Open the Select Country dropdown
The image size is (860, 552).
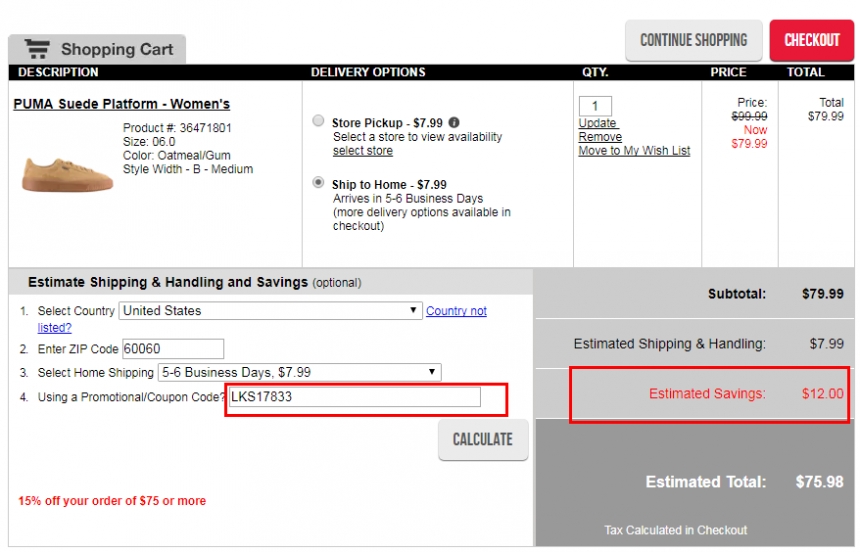(x=270, y=311)
